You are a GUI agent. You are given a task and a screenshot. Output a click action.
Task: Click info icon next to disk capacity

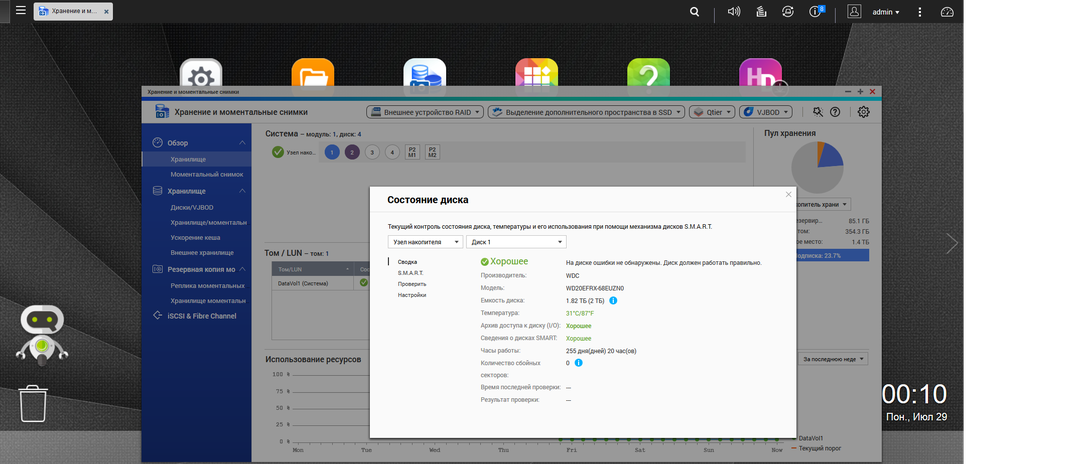[613, 301]
